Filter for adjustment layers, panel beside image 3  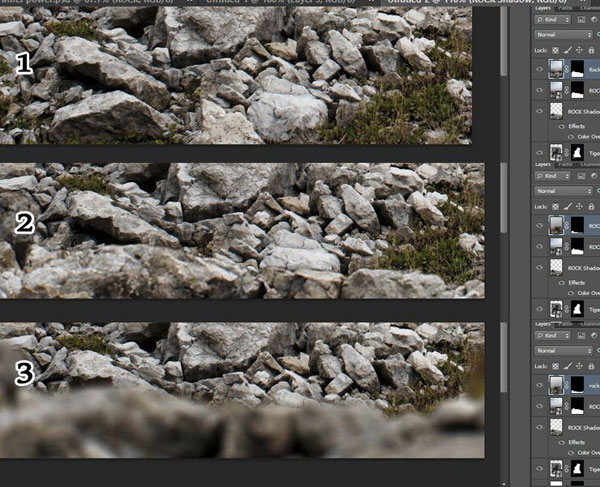coord(594,336)
